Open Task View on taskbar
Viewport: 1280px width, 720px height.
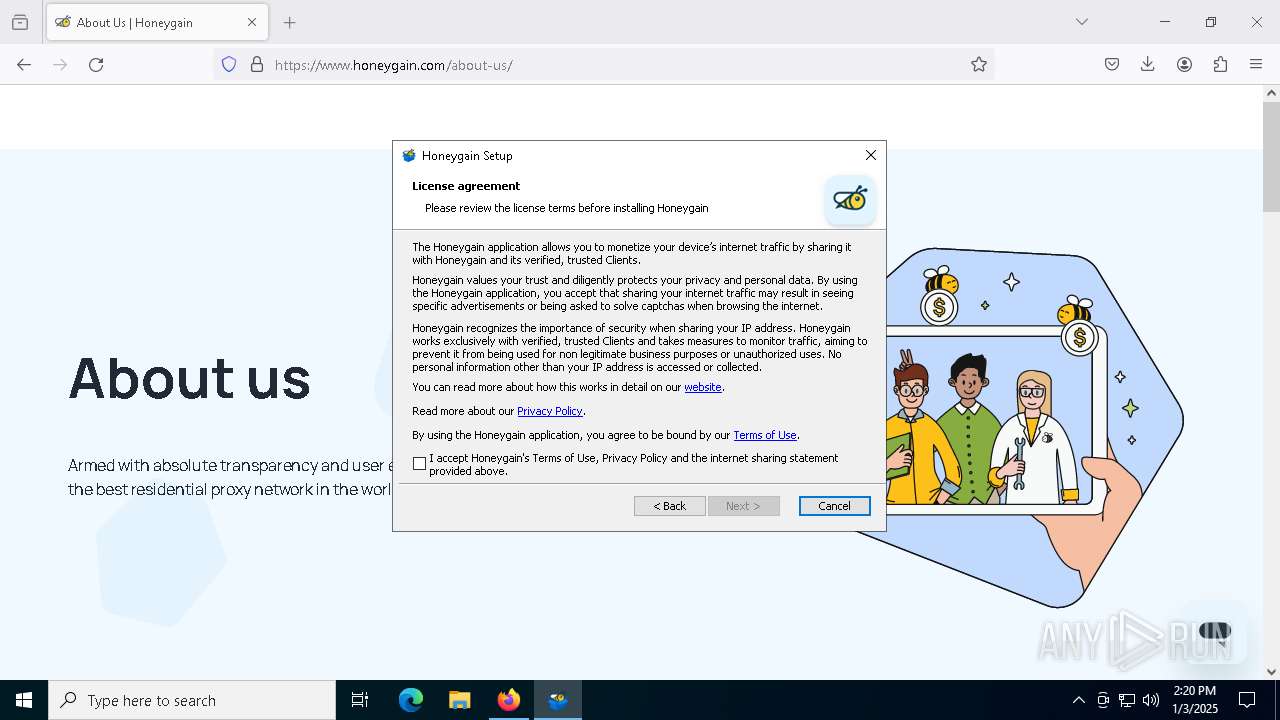[x=360, y=700]
